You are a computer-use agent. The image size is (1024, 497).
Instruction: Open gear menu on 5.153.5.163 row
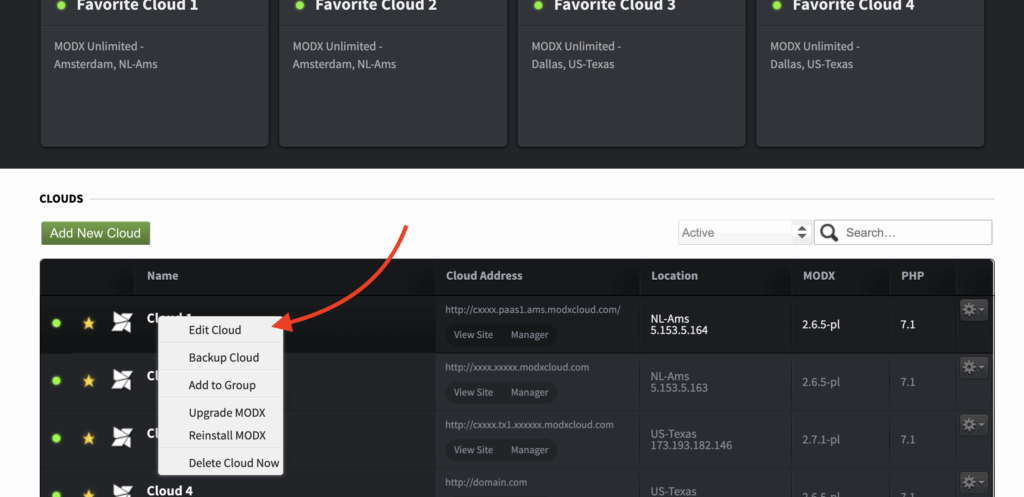(x=973, y=367)
